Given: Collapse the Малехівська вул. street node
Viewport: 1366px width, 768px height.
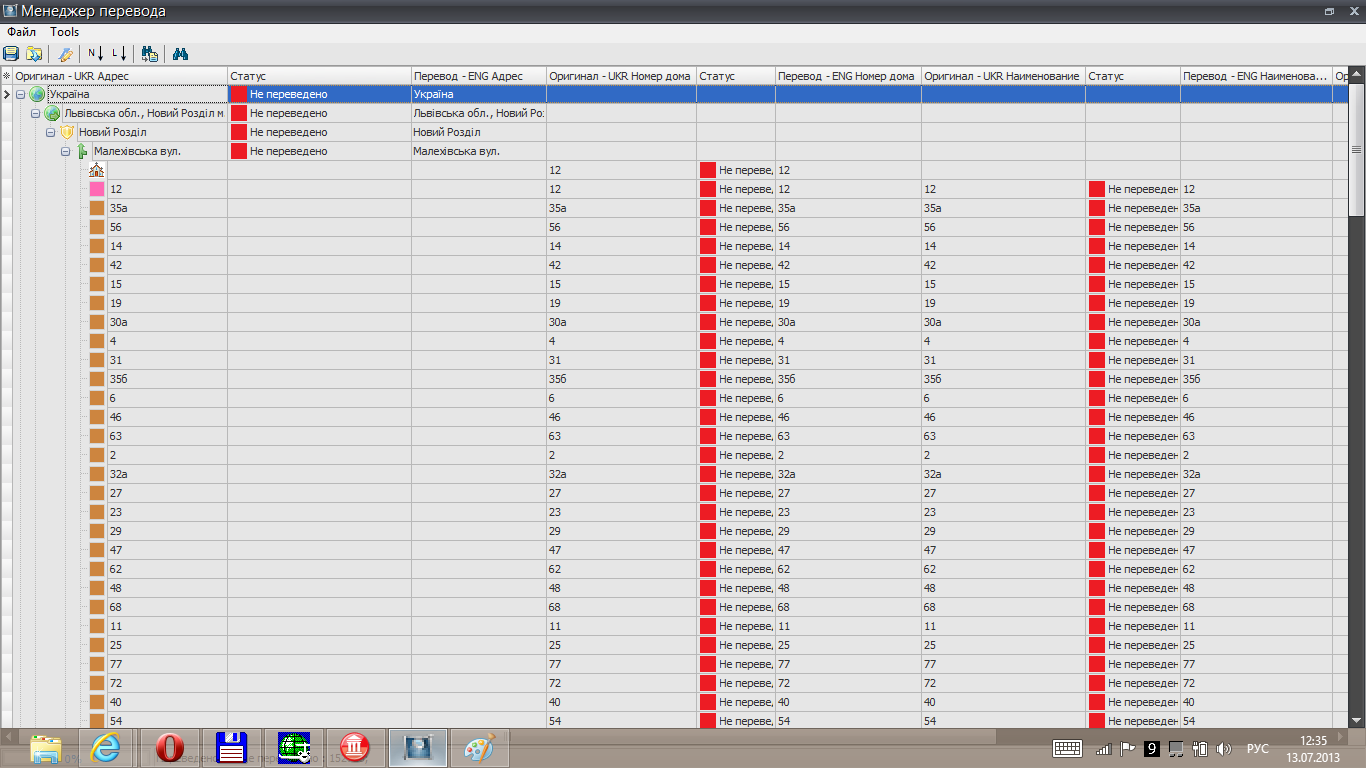Looking at the screenshot, I should [x=65, y=151].
